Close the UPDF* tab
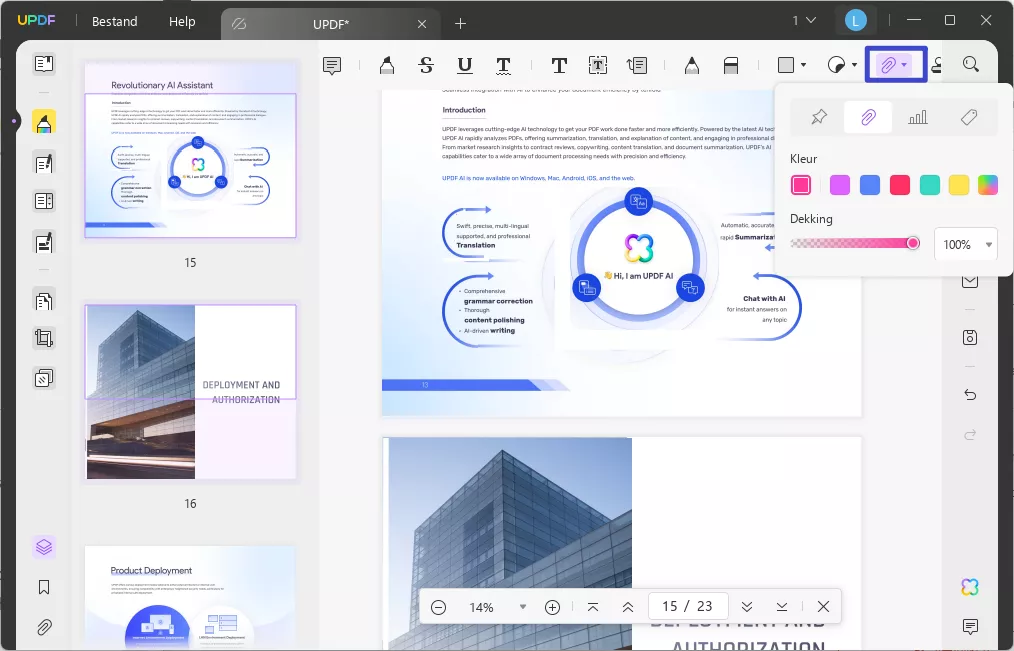Image resolution: width=1014 pixels, height=651 pixels. [422, 24]
